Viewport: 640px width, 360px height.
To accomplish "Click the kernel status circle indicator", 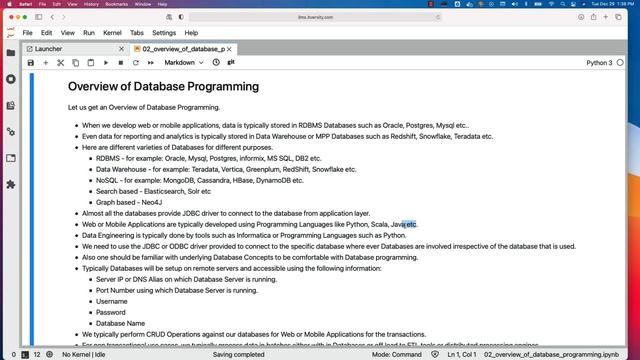I will (620, 63).
